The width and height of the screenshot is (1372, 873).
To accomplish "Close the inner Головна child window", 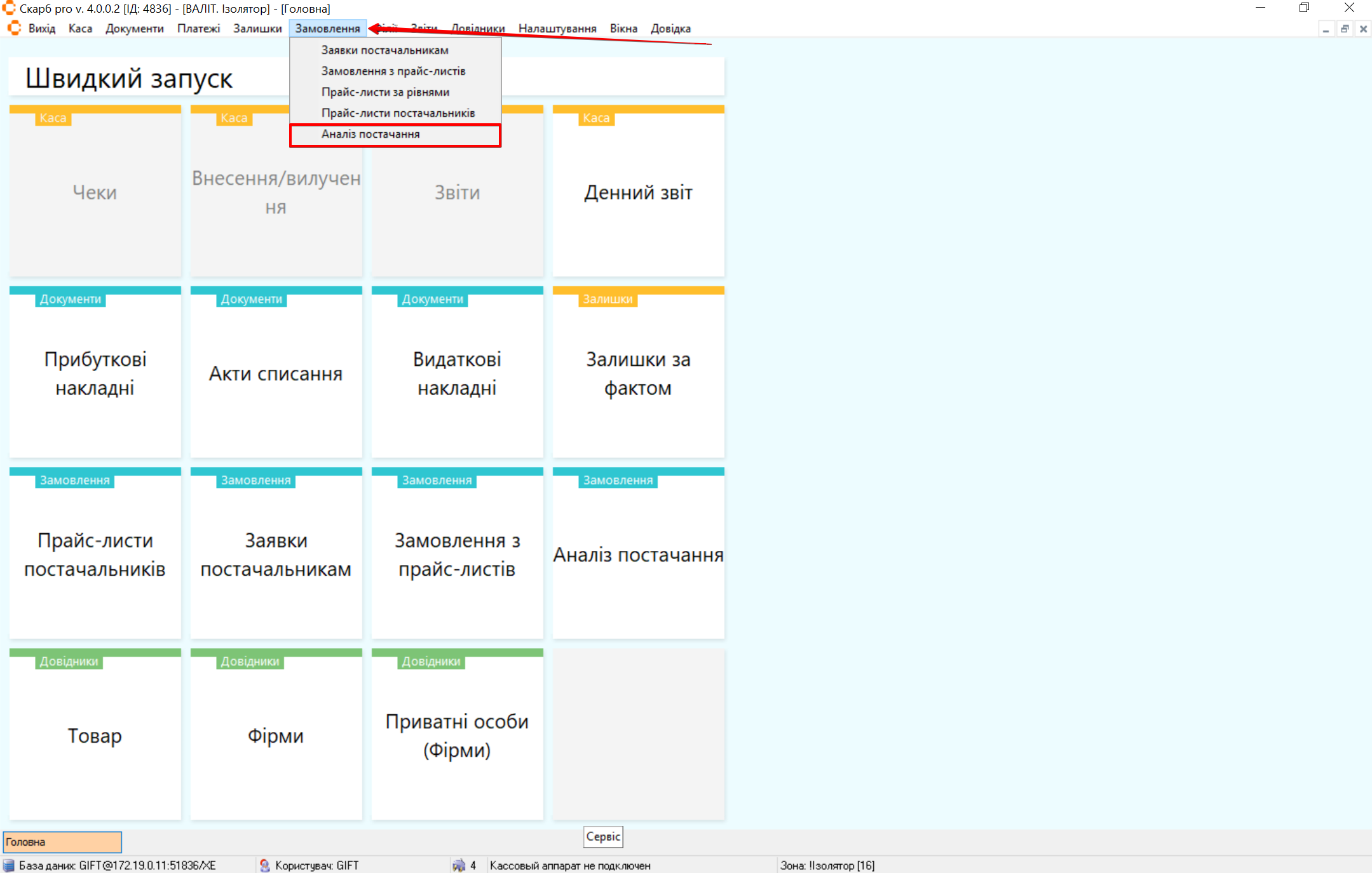I will 1363,29.
